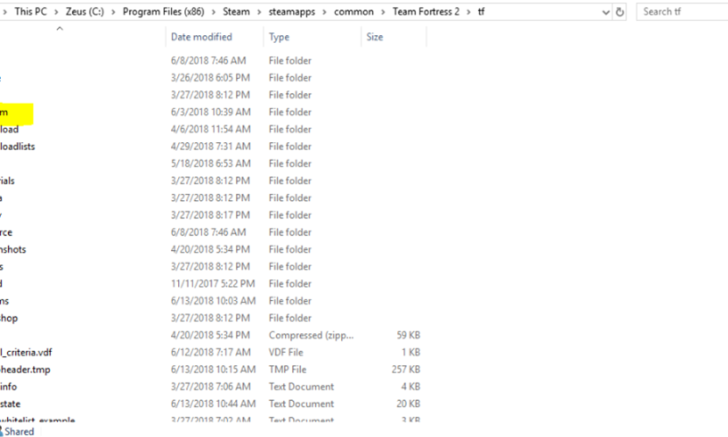Click 'Shared' status at window bottom
The width and height of the screenshot is (728, 437).
17,431
